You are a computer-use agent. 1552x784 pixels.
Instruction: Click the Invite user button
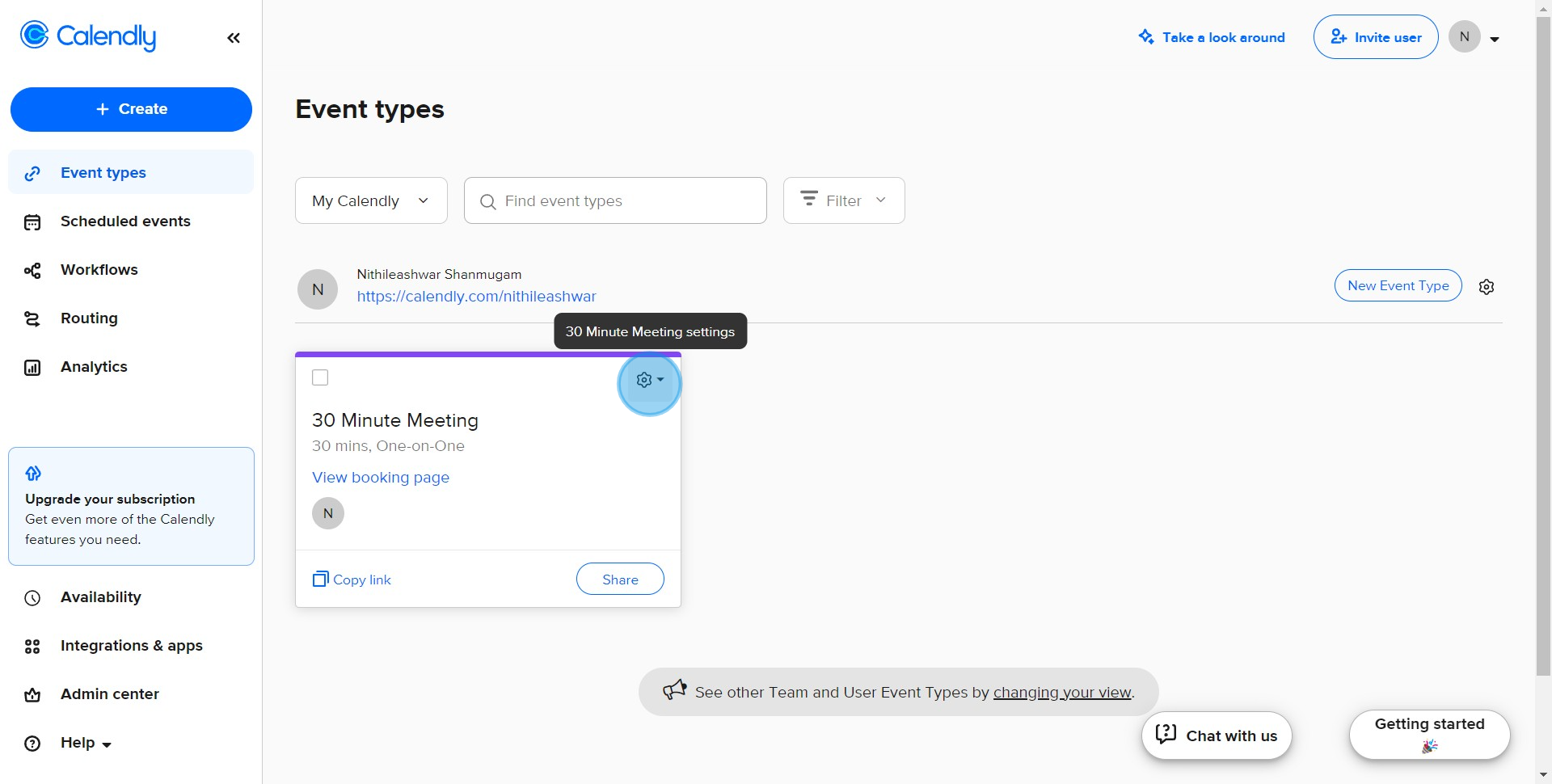coord(1376,37)
